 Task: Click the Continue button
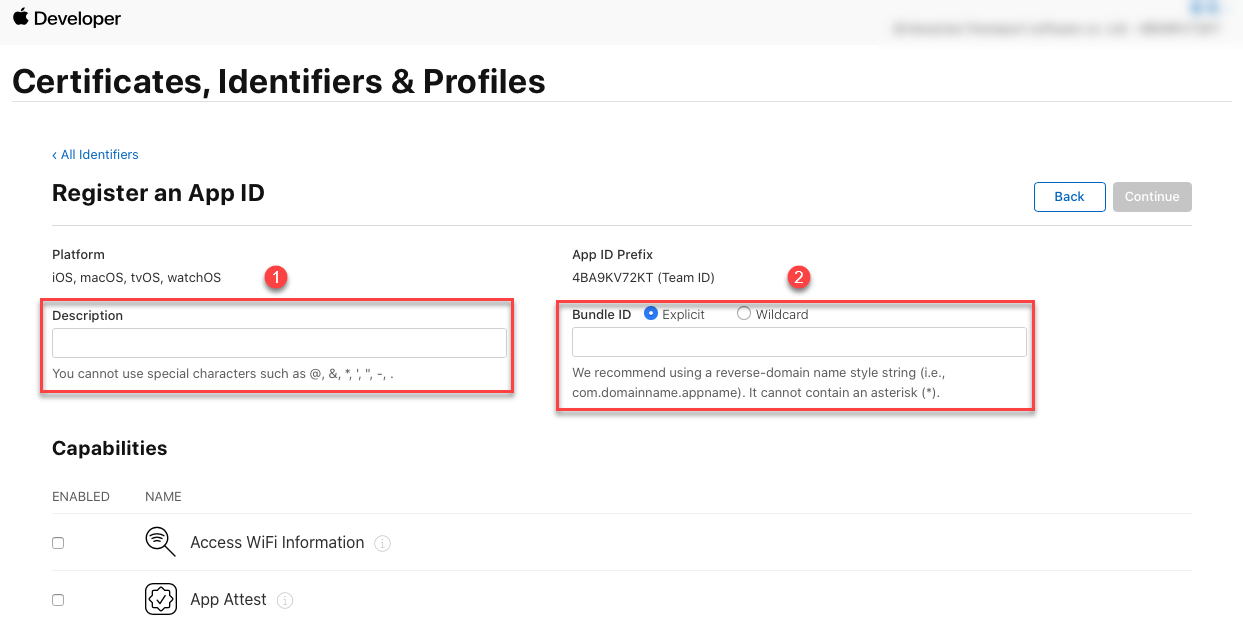tap(1152, 197)
